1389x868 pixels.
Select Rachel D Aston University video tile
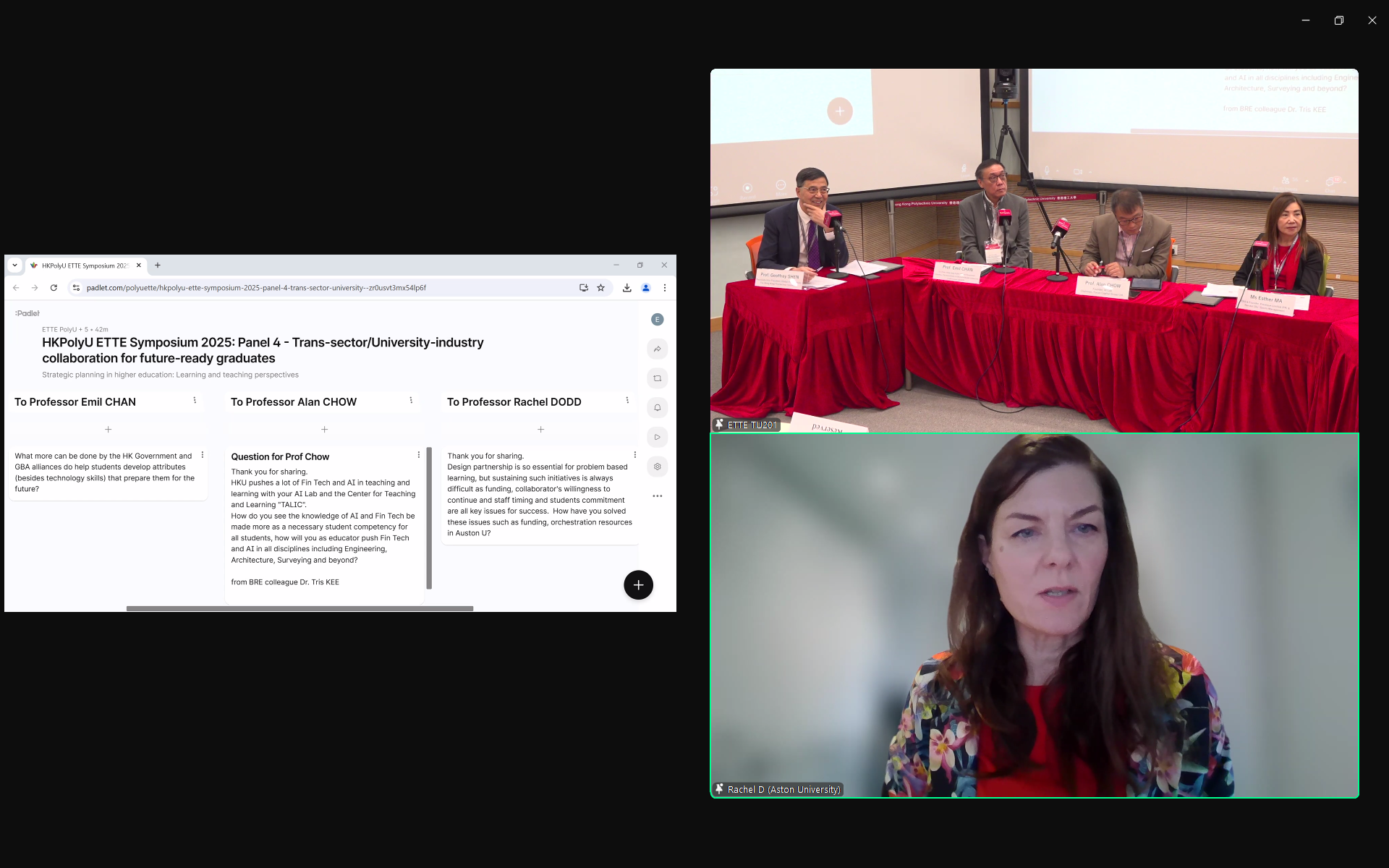pos(1034,615)
